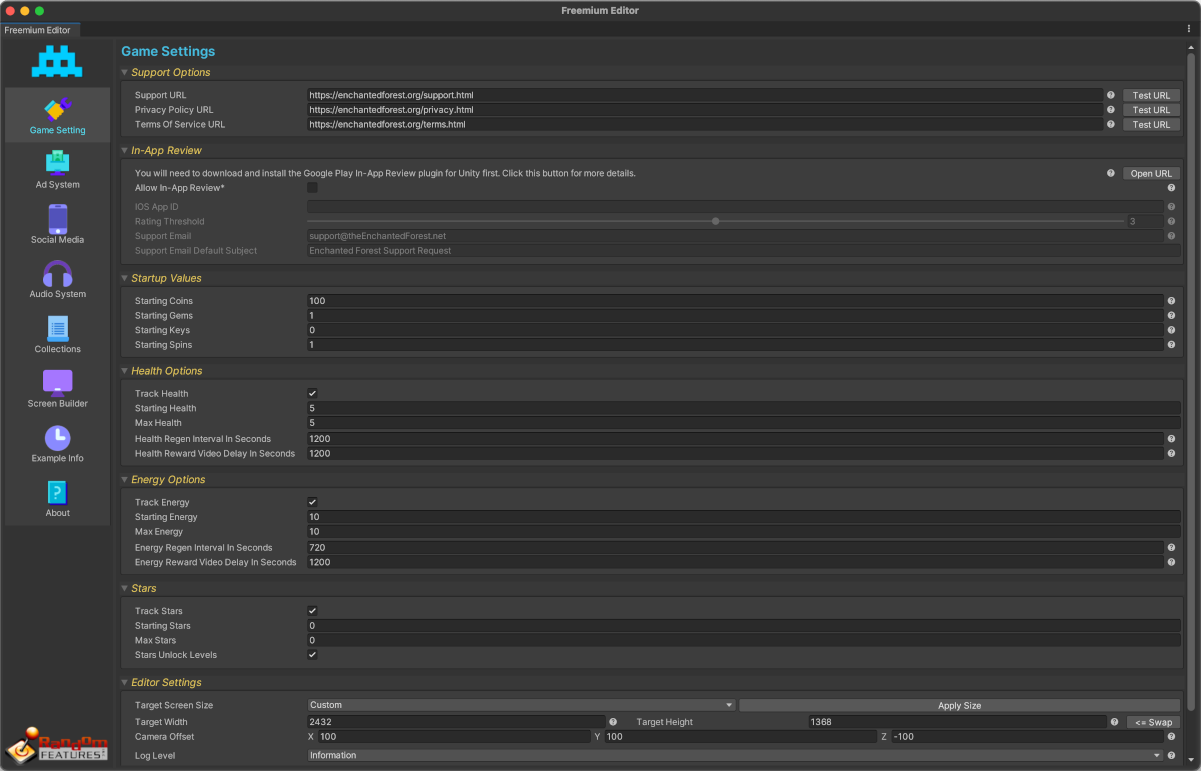Go to the Collections section icon
This screenshot has height=771, width=1201.
57,328
